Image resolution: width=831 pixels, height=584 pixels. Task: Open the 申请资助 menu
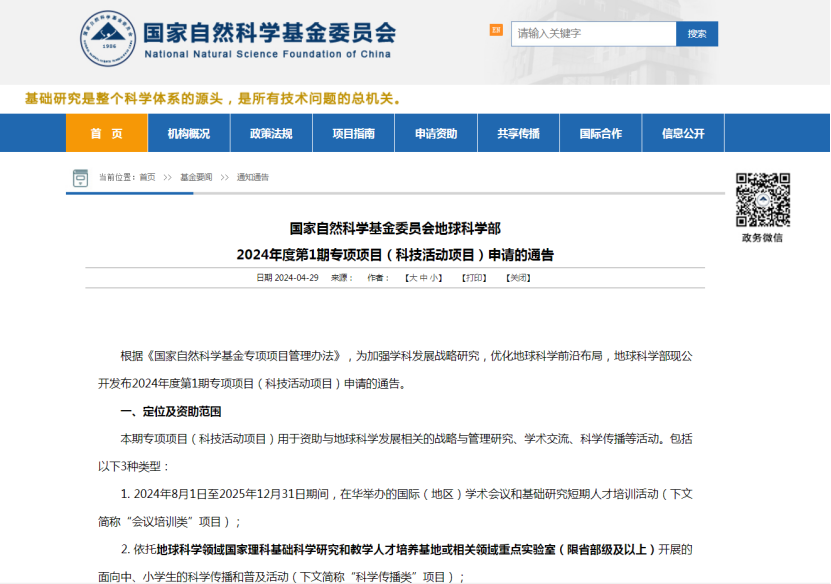coord(436,133)
